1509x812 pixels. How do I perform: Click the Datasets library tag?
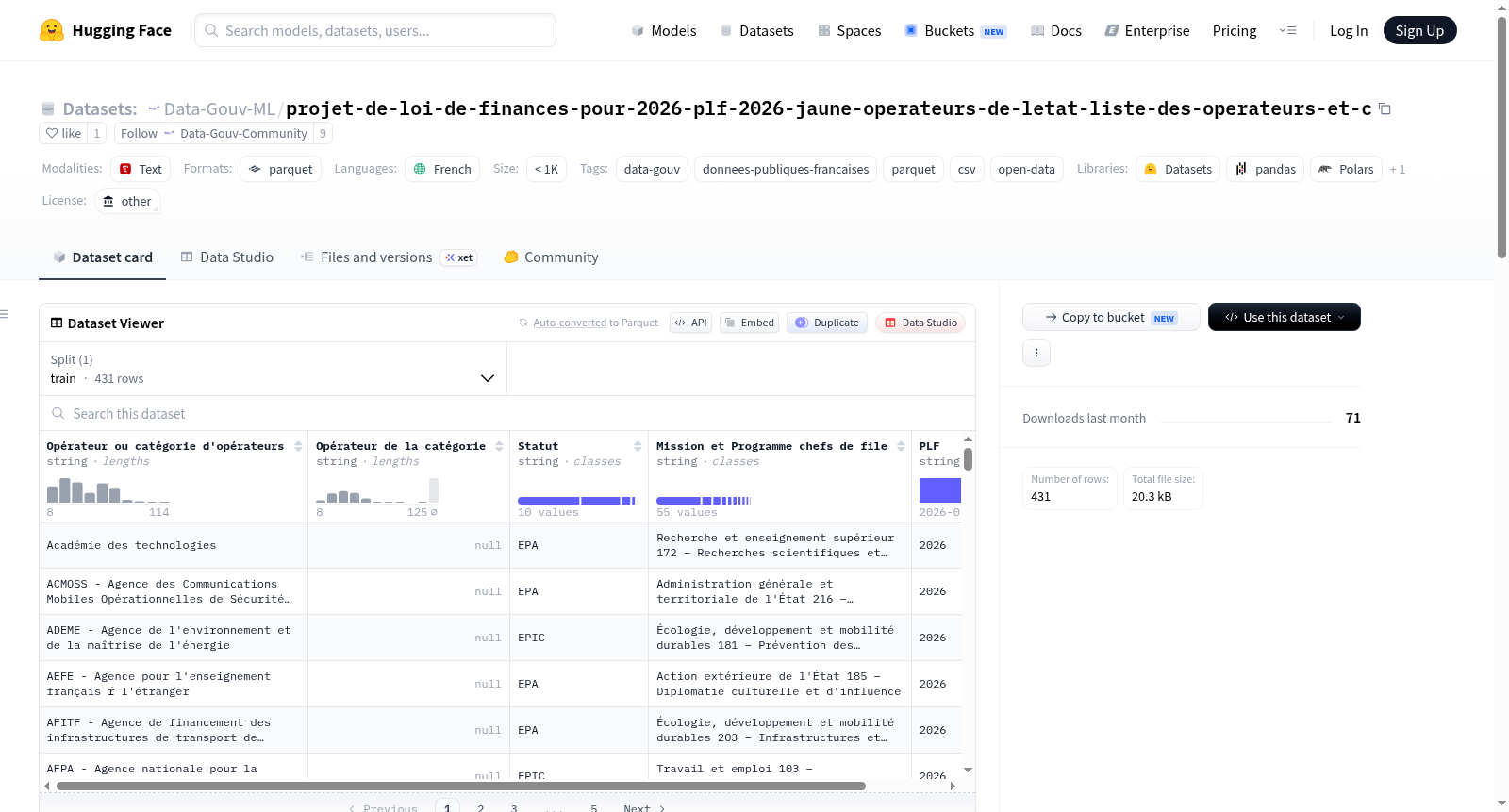coord(1177,169)
